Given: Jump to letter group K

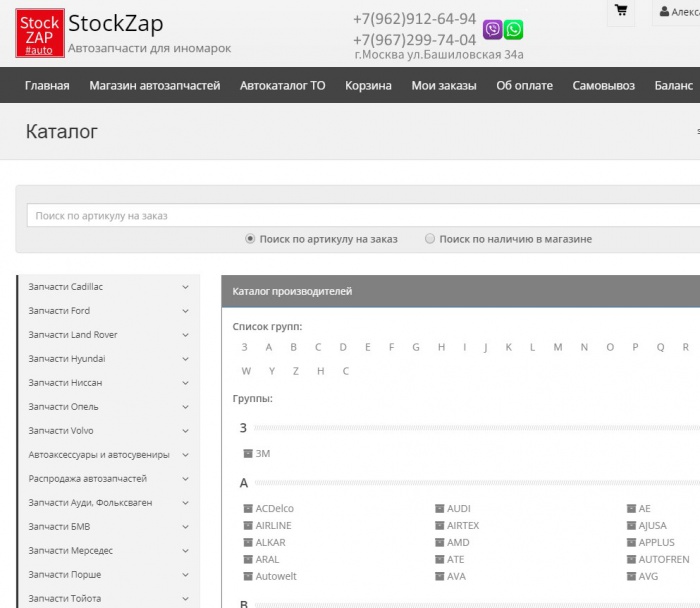Looking at the screenshot, I should (508, 347).
